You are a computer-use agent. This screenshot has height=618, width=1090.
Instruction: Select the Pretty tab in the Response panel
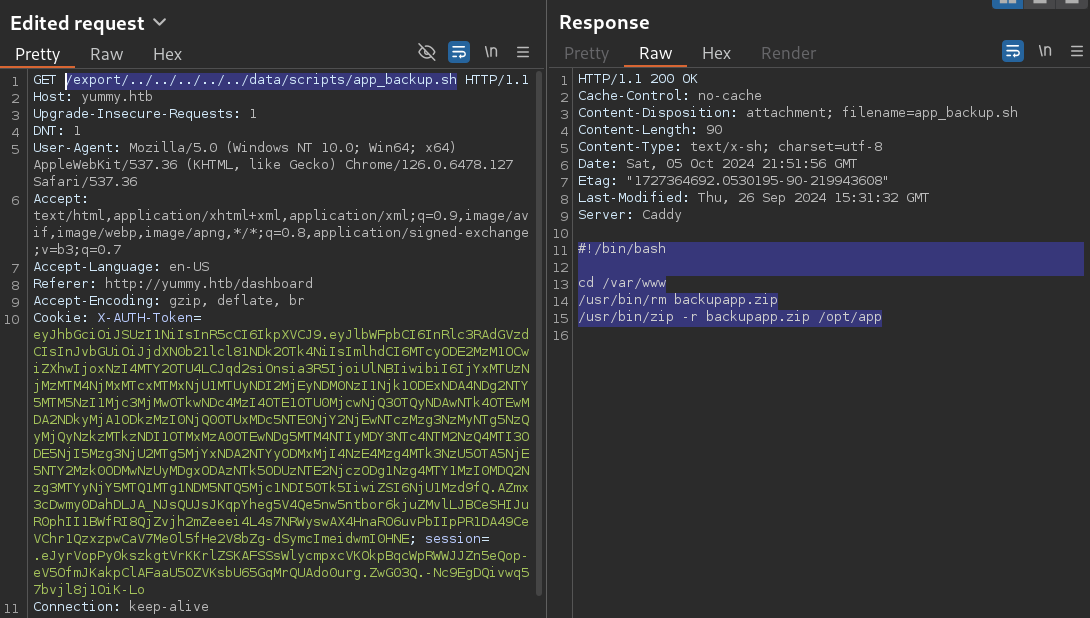[x=586, y=54]
